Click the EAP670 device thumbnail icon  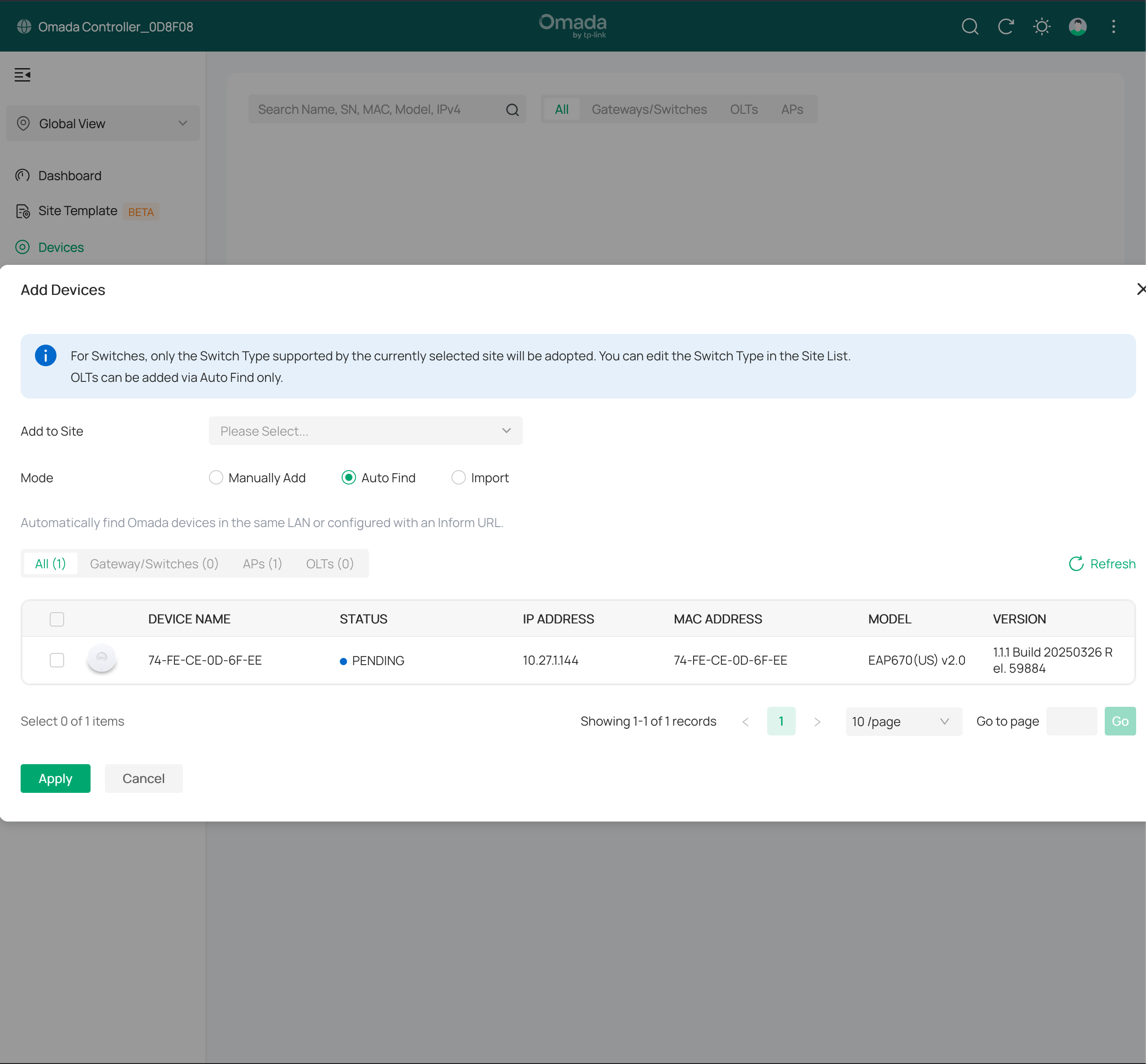click(102, 659)
